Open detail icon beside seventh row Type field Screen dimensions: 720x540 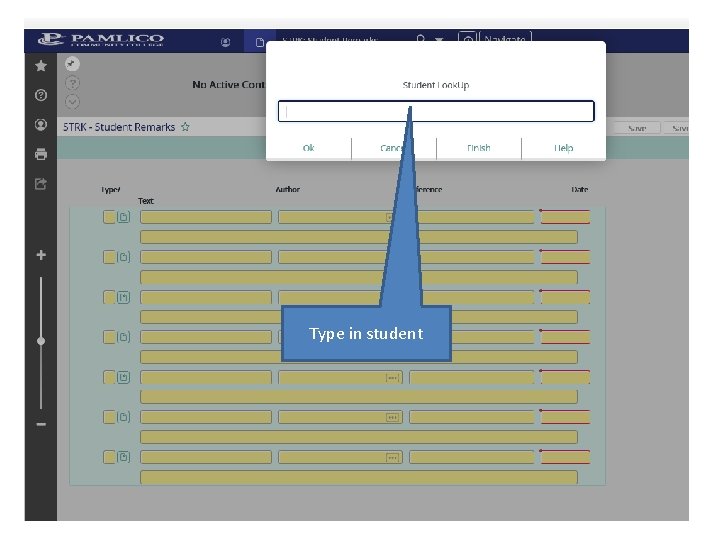pos(124,457)
